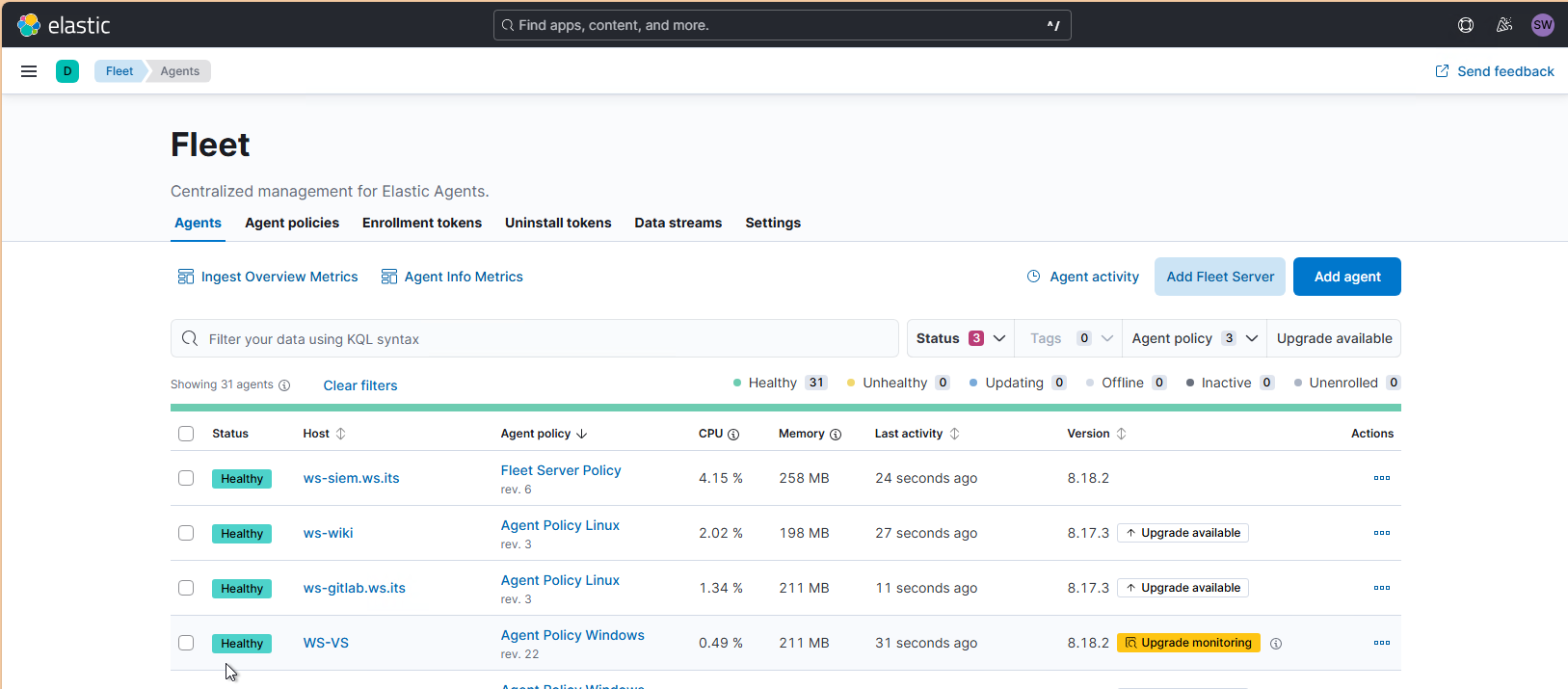
Task: Check the ws-siem.ws.its row checkbox
Action: (x=186, y=478)
